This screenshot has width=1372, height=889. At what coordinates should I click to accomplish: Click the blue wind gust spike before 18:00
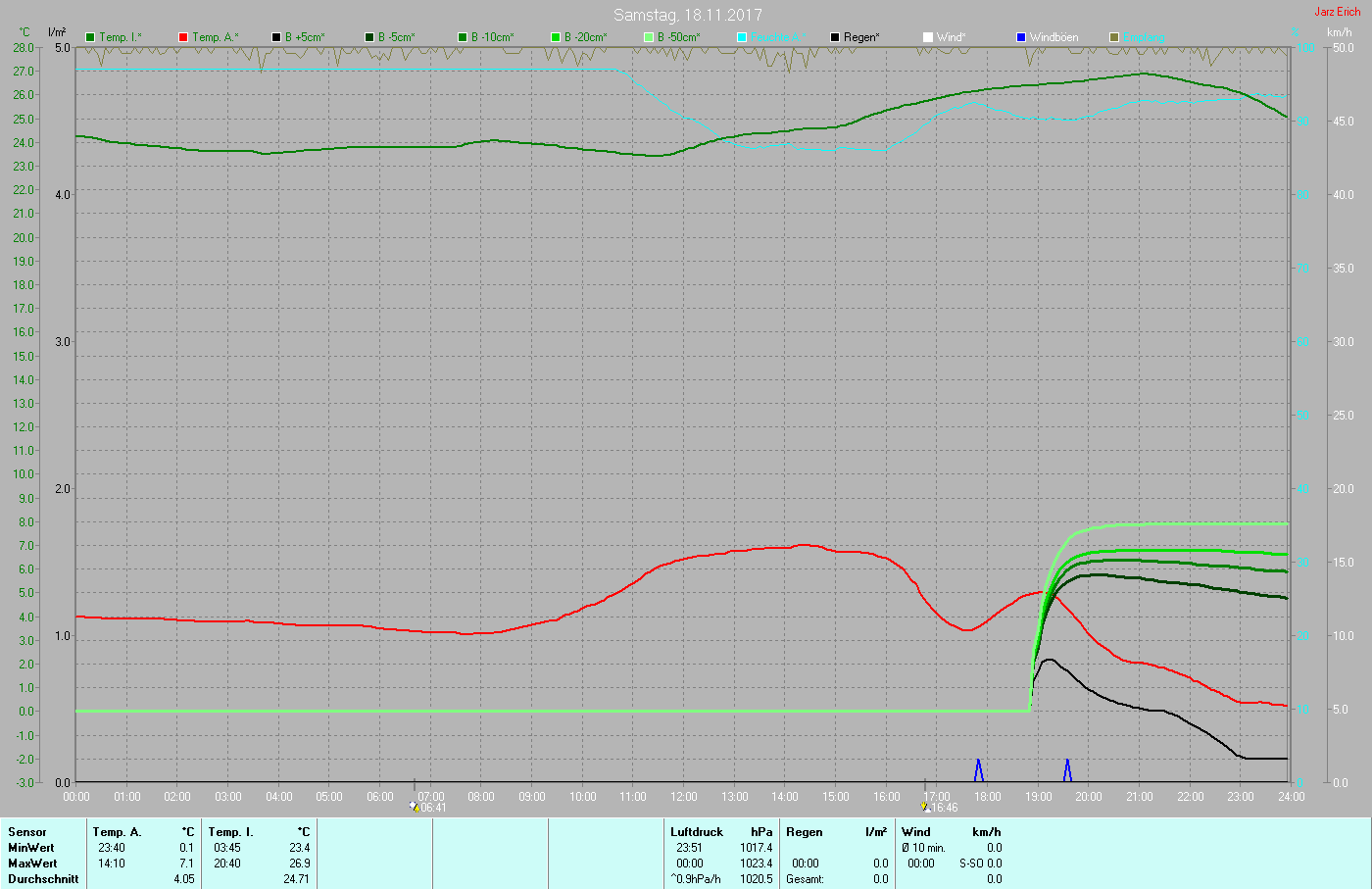click(978, 770)
